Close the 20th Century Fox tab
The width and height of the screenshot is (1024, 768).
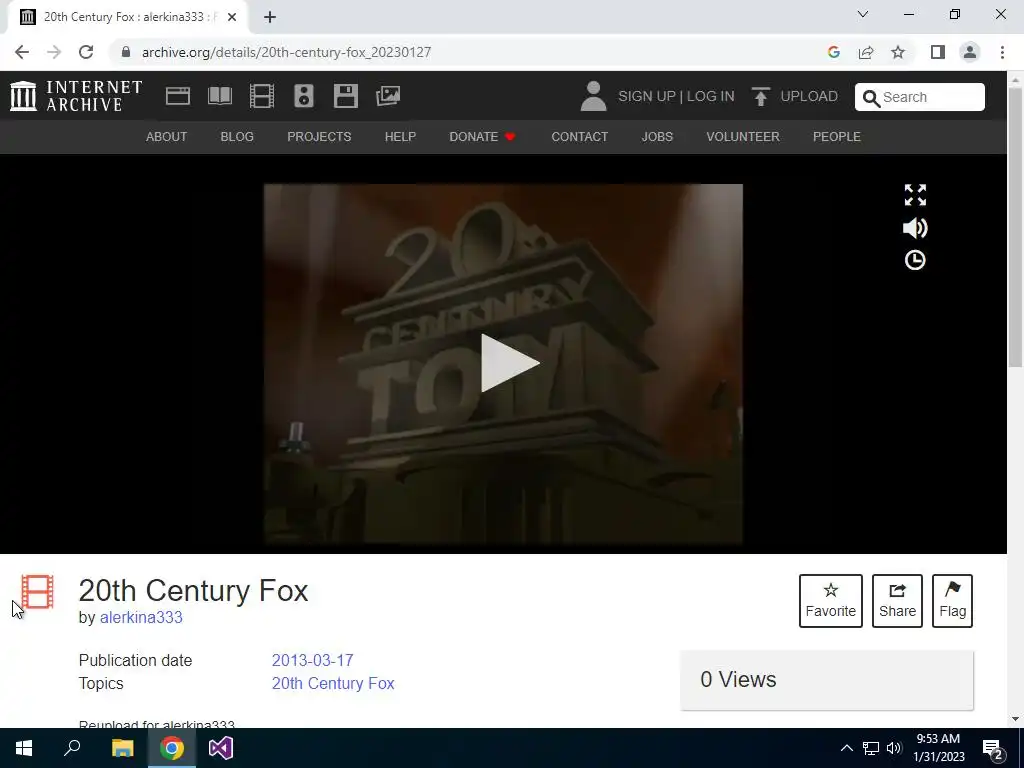(232, 17)
